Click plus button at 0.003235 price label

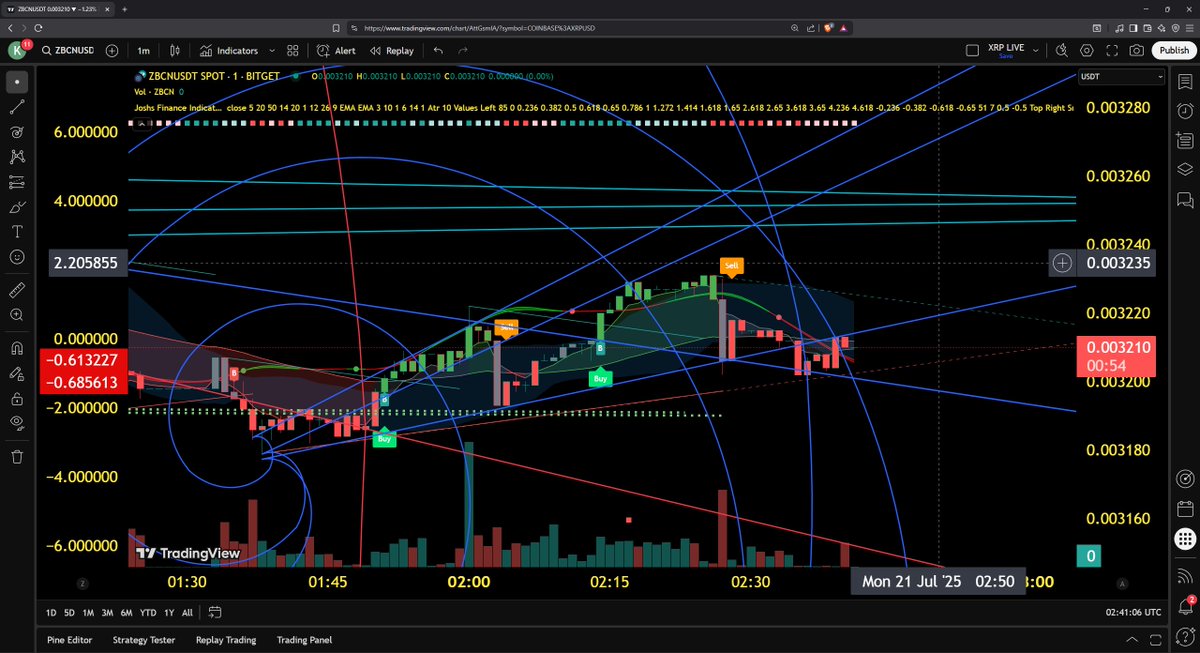[x=1062, y=263]
